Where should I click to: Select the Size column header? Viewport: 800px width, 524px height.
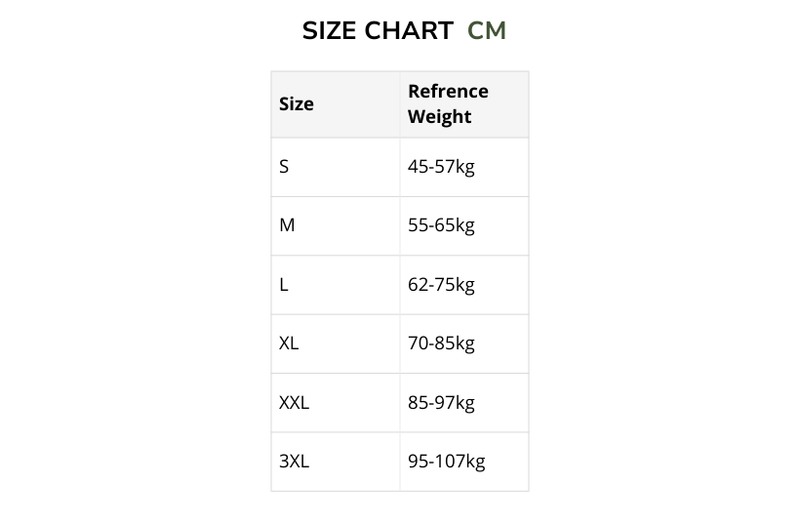pyautogui.click(x=296, y=104)
